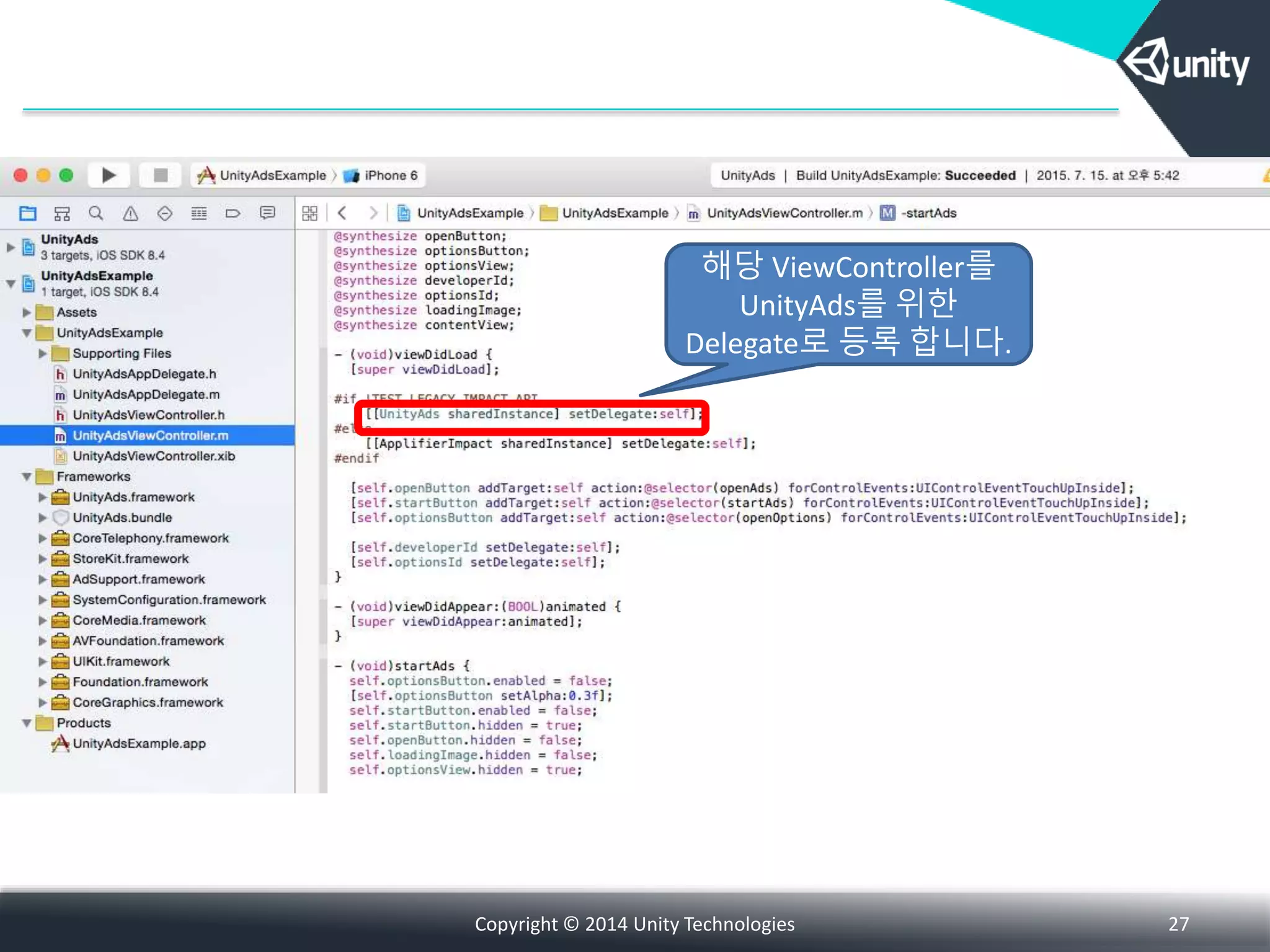The height and width of the screenshot is (952, 1270).
Task: Show the Project navigator folder icon
Action: pos(28,213)
